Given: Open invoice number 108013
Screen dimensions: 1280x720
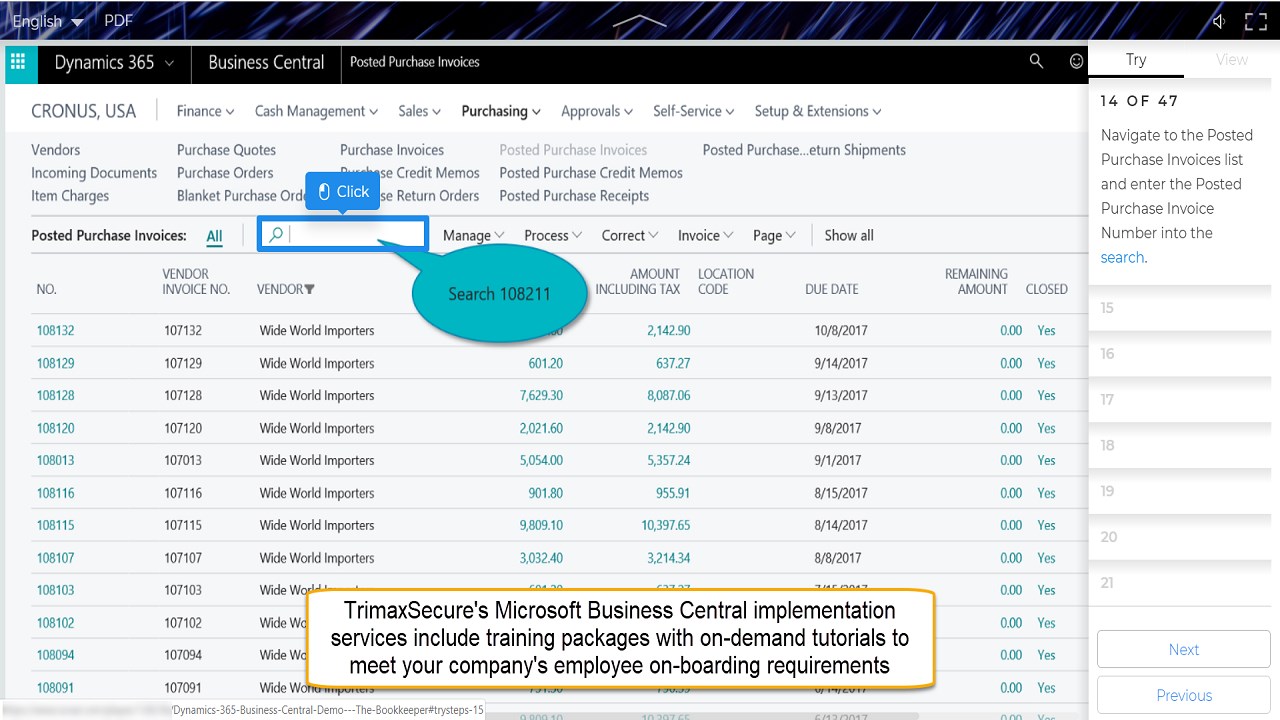Looking at the screenshot, I should tap(55, 460).
